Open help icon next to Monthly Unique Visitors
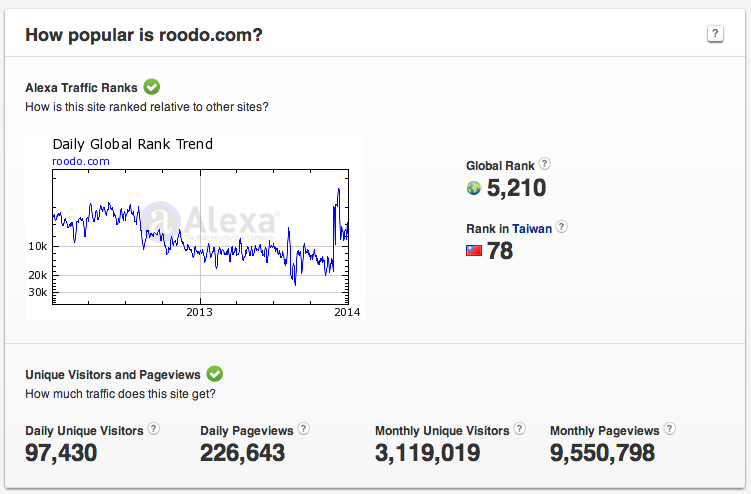The width and height of the screenshot is (751, 494). click(520, 429)
